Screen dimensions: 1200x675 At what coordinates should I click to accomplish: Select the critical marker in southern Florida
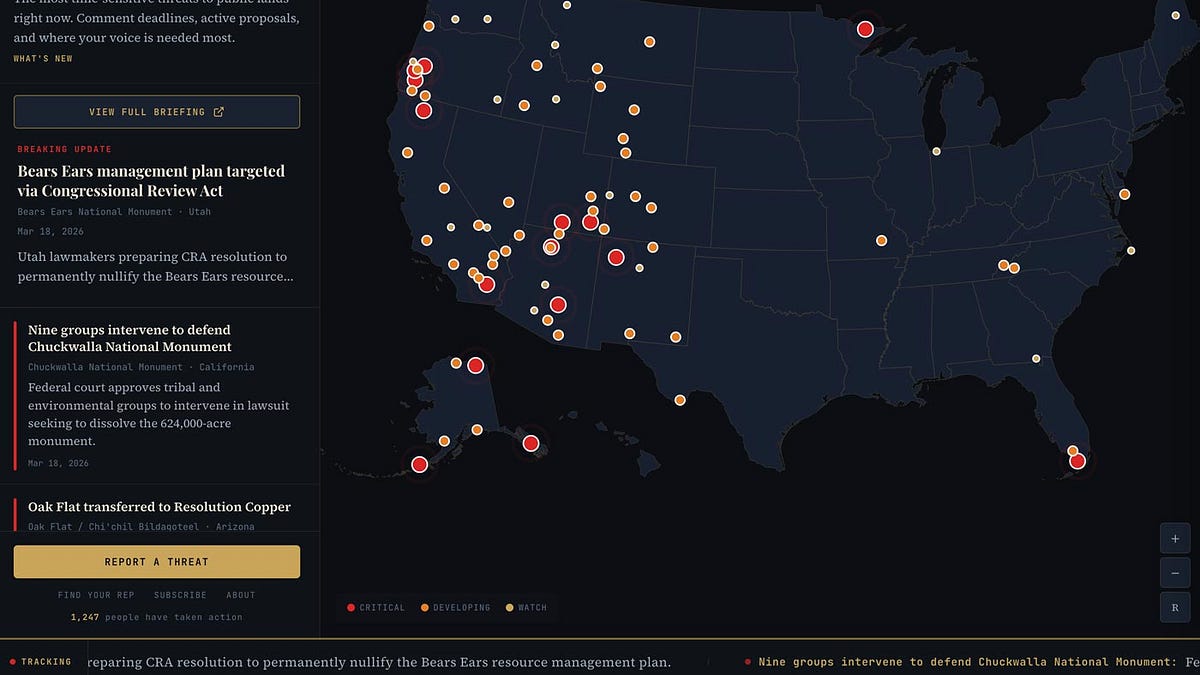(1077, 461)
